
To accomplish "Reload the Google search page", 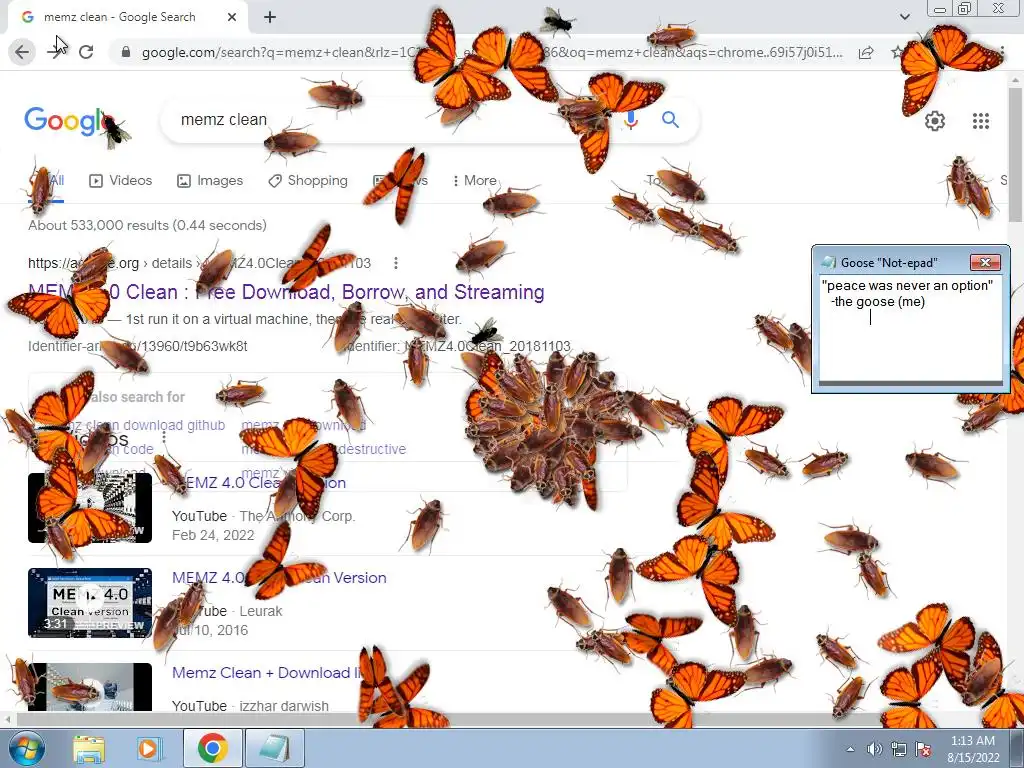I will pos(86,52).
